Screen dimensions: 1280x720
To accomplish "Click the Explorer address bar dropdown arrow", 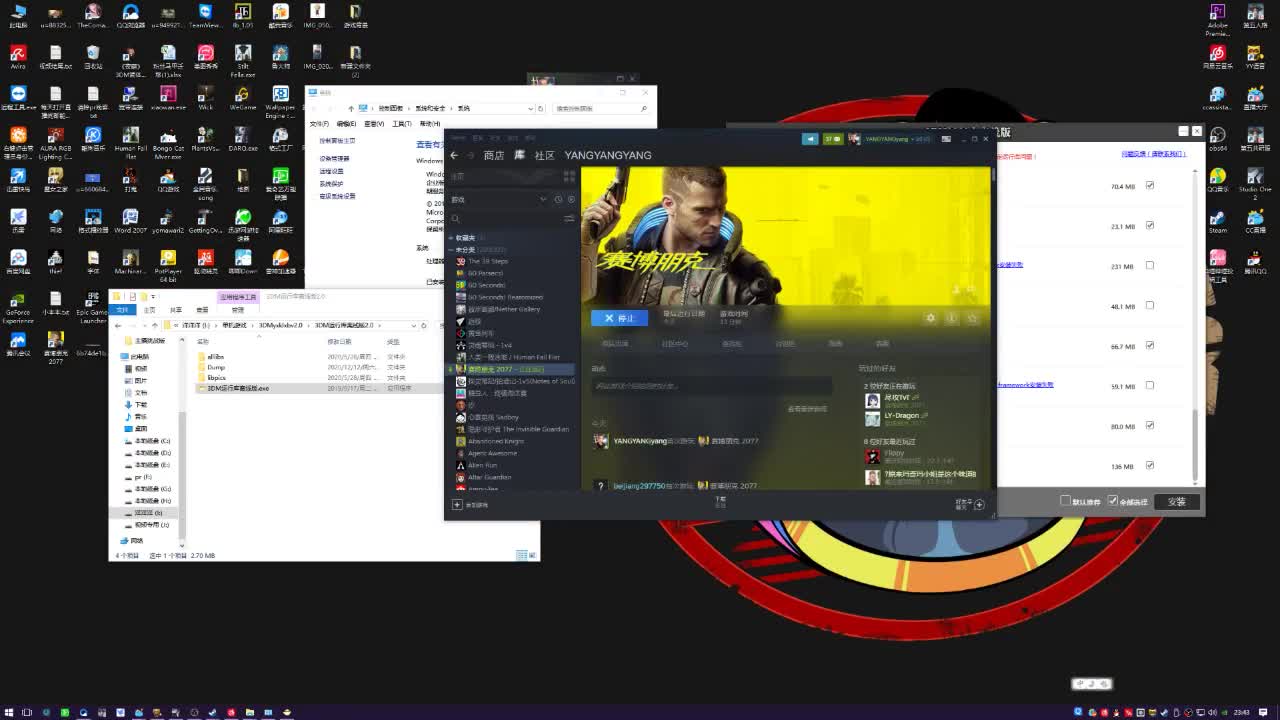I will pos(413,325).
